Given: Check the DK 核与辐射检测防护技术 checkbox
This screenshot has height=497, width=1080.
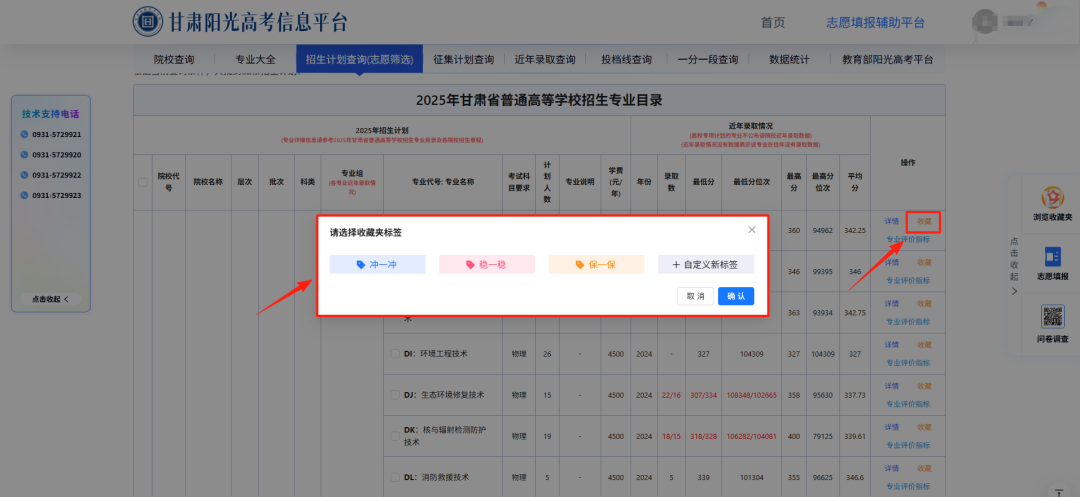Looking at the screenshot, I should [x=395, y=436].
